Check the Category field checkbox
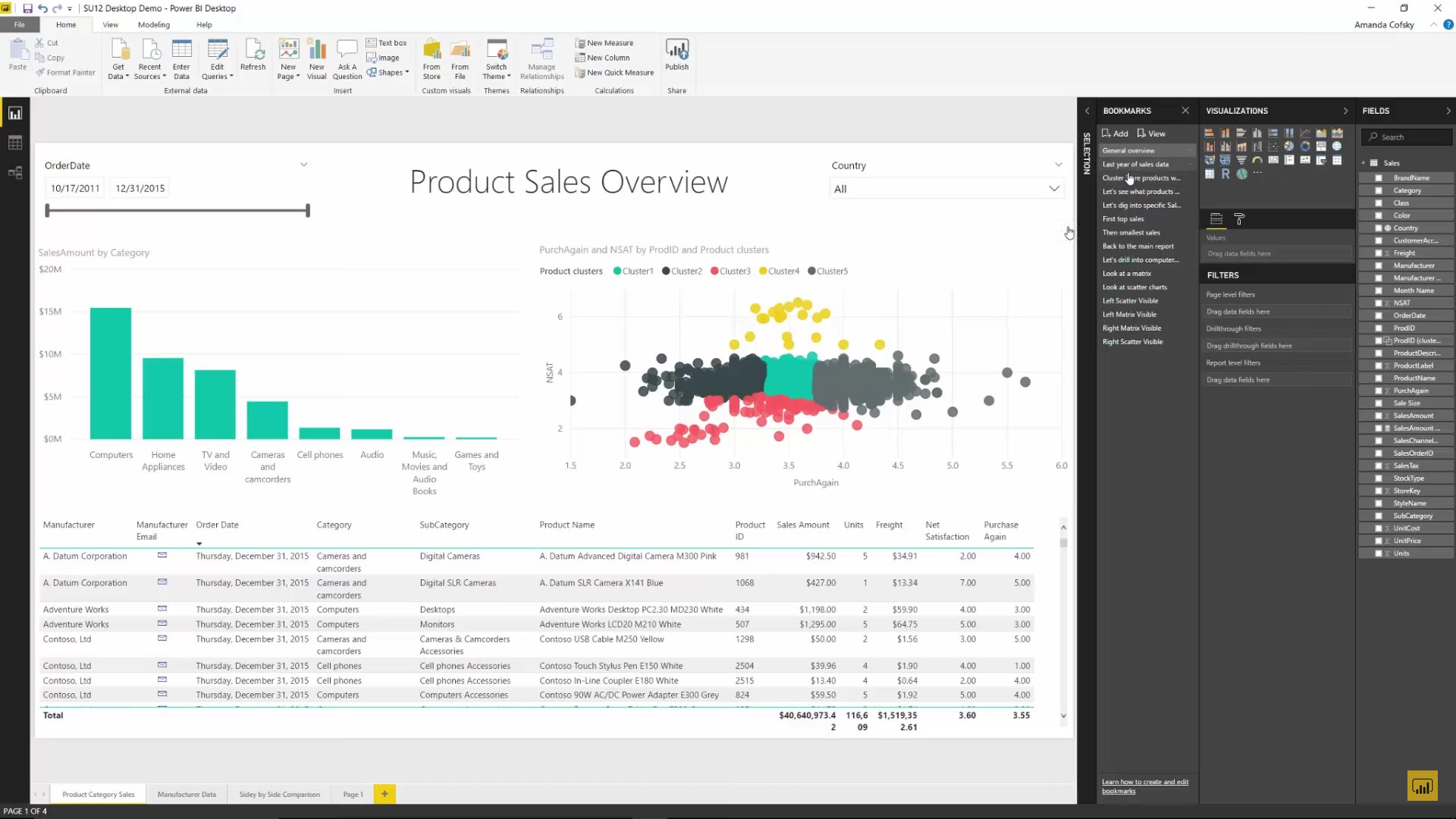The width and height of the screenshot is (1456, 819). (1379, 190)
